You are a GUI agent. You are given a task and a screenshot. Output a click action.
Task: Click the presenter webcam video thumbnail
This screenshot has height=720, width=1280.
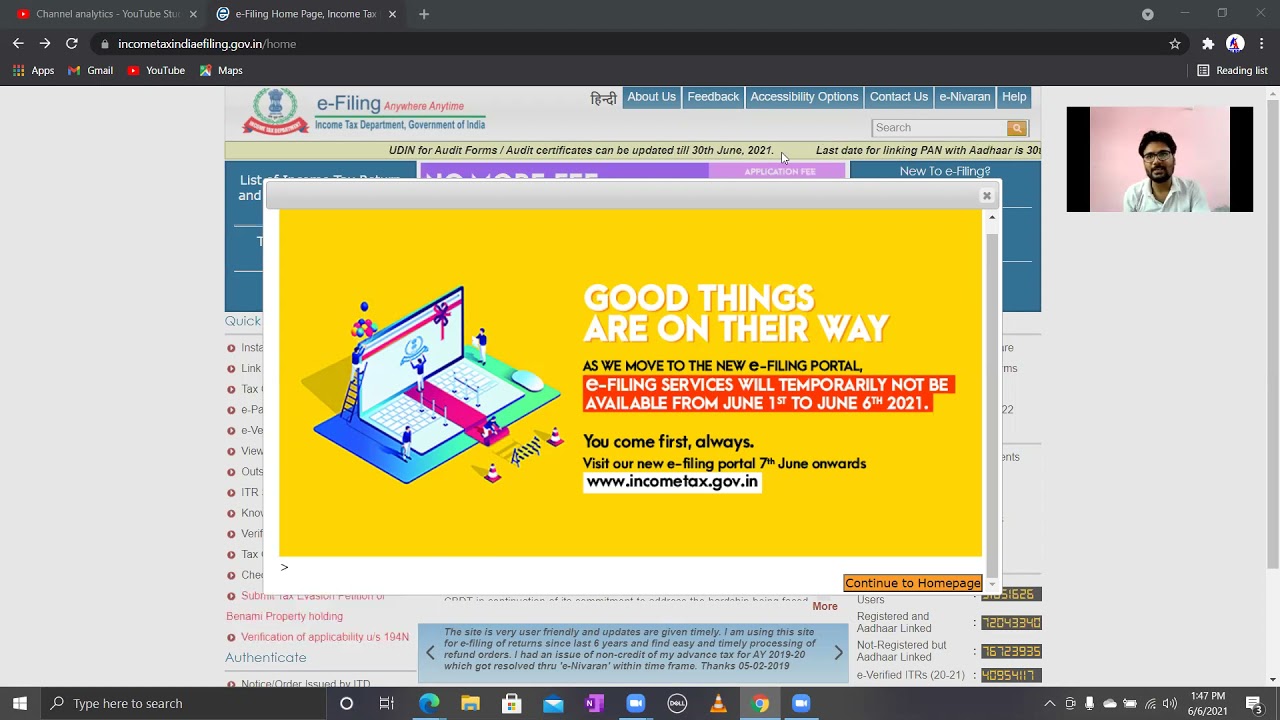pos(1159,159)
